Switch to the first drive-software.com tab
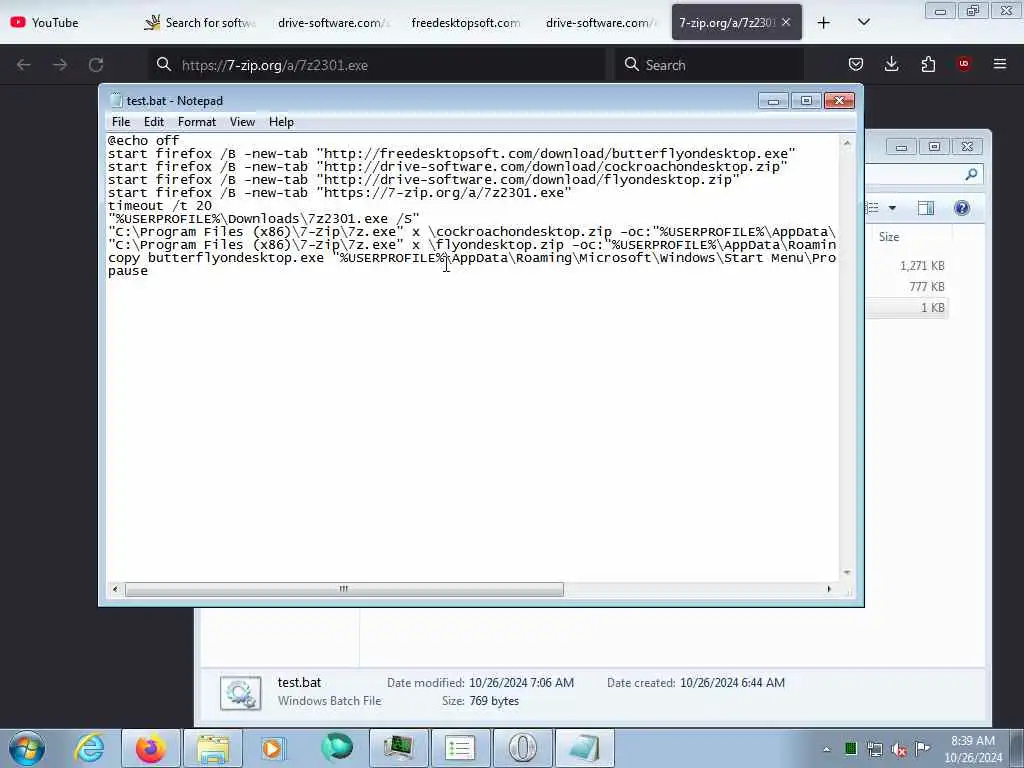Viewport: 1024px width, 768px height. (333, 22)
